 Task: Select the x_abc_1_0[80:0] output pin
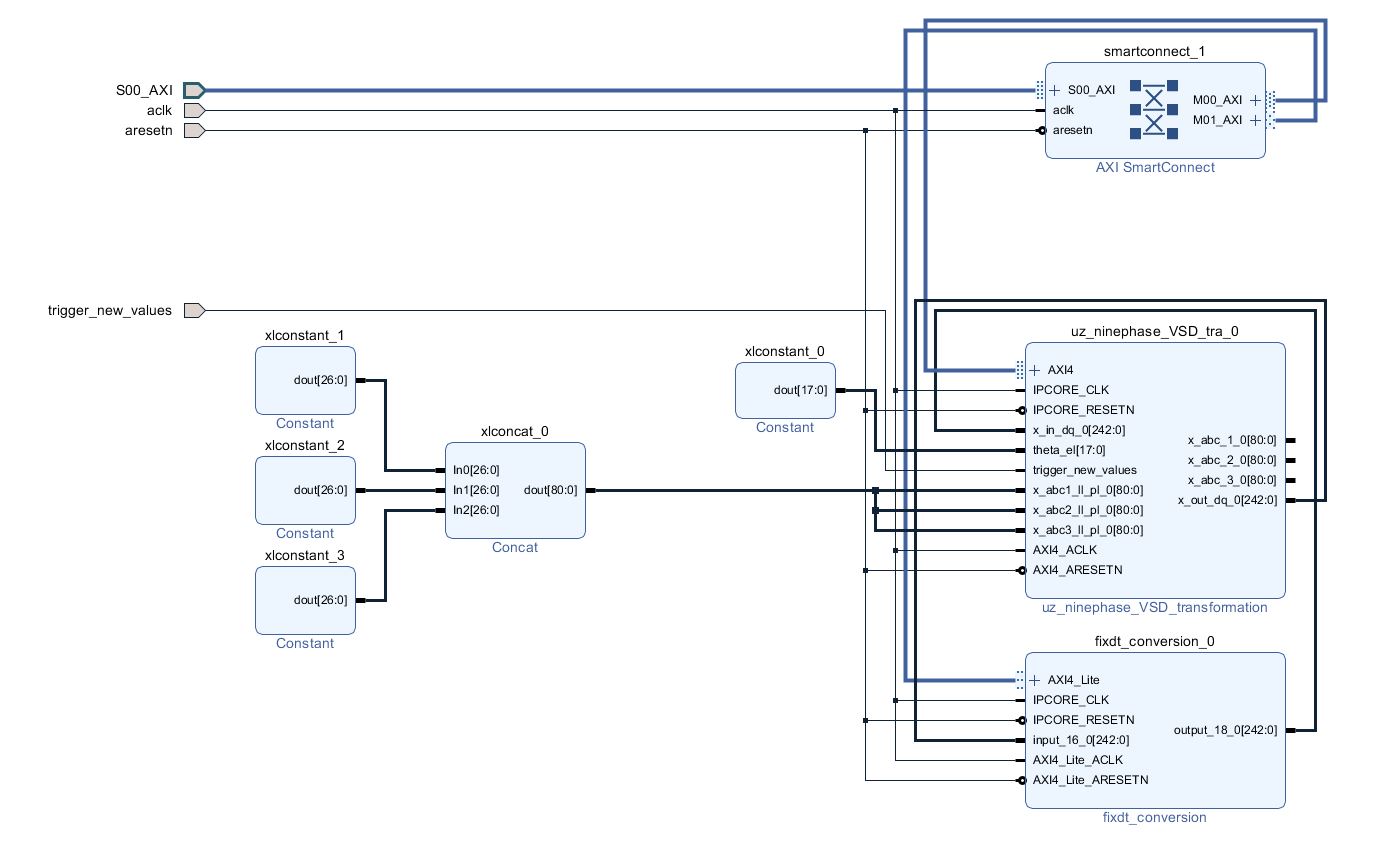pos(1232,440)
